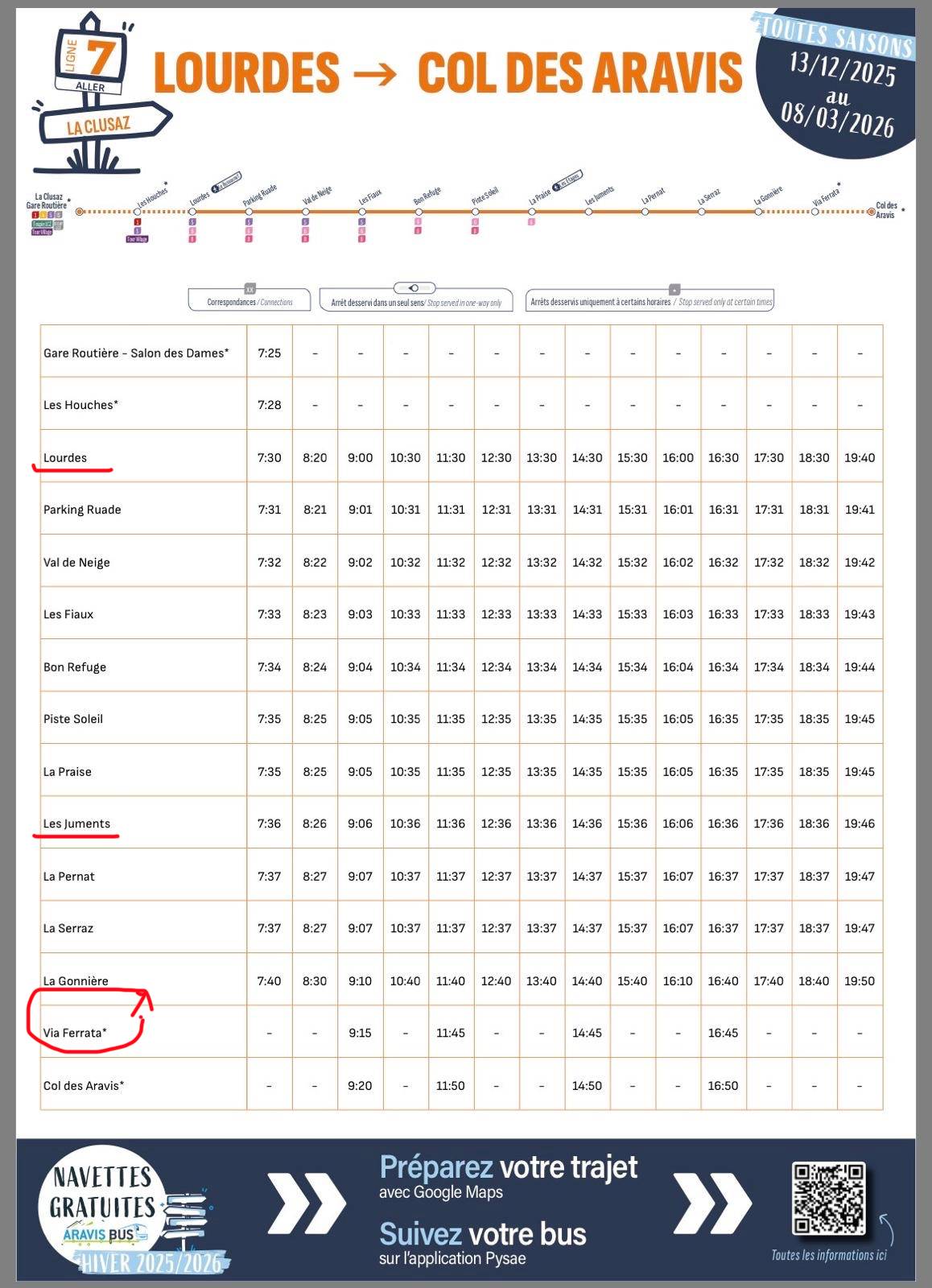Select the Col des Aravis end marker

tap(872, 212)
